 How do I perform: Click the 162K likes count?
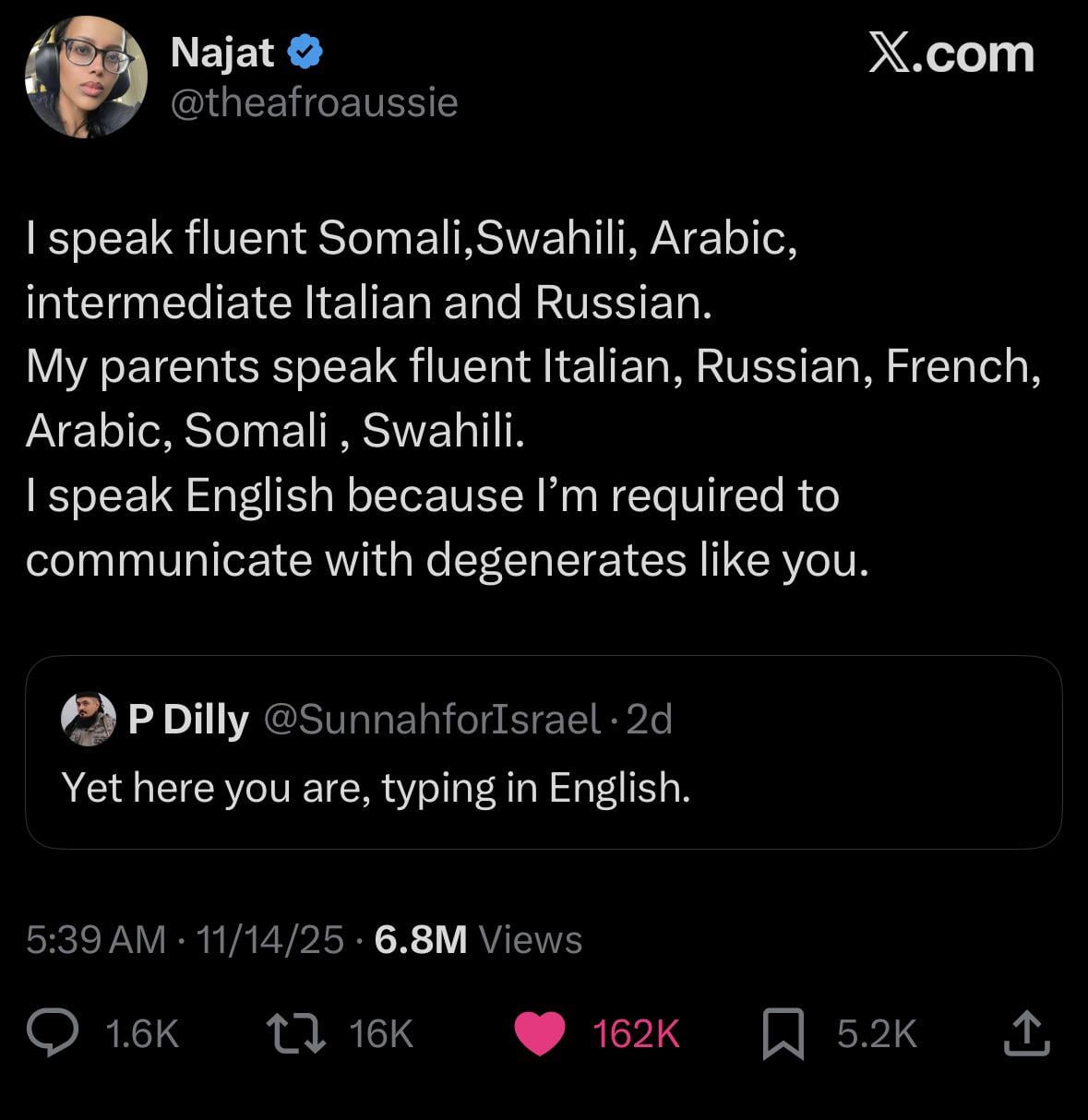[636, 1033]
